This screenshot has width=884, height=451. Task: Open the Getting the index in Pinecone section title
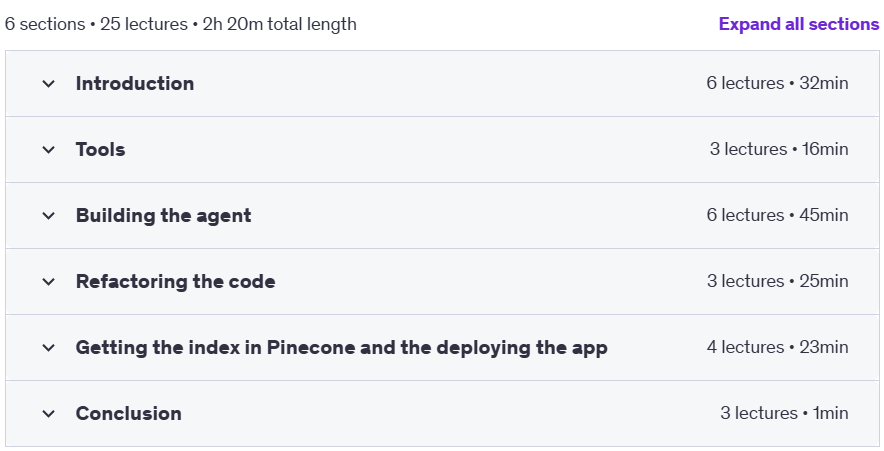click(342, 347)
